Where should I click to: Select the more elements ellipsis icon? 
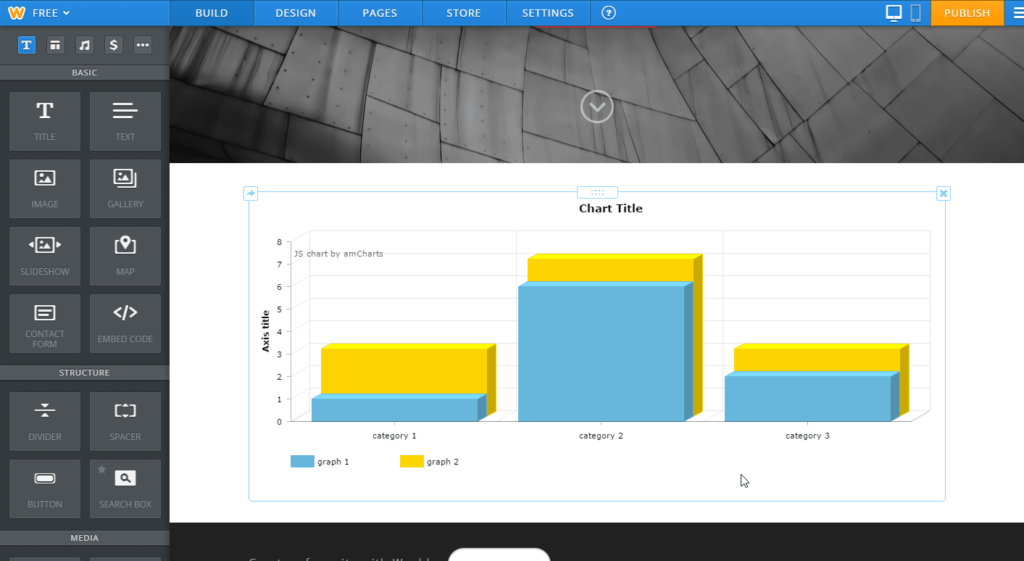click(142, 45)
